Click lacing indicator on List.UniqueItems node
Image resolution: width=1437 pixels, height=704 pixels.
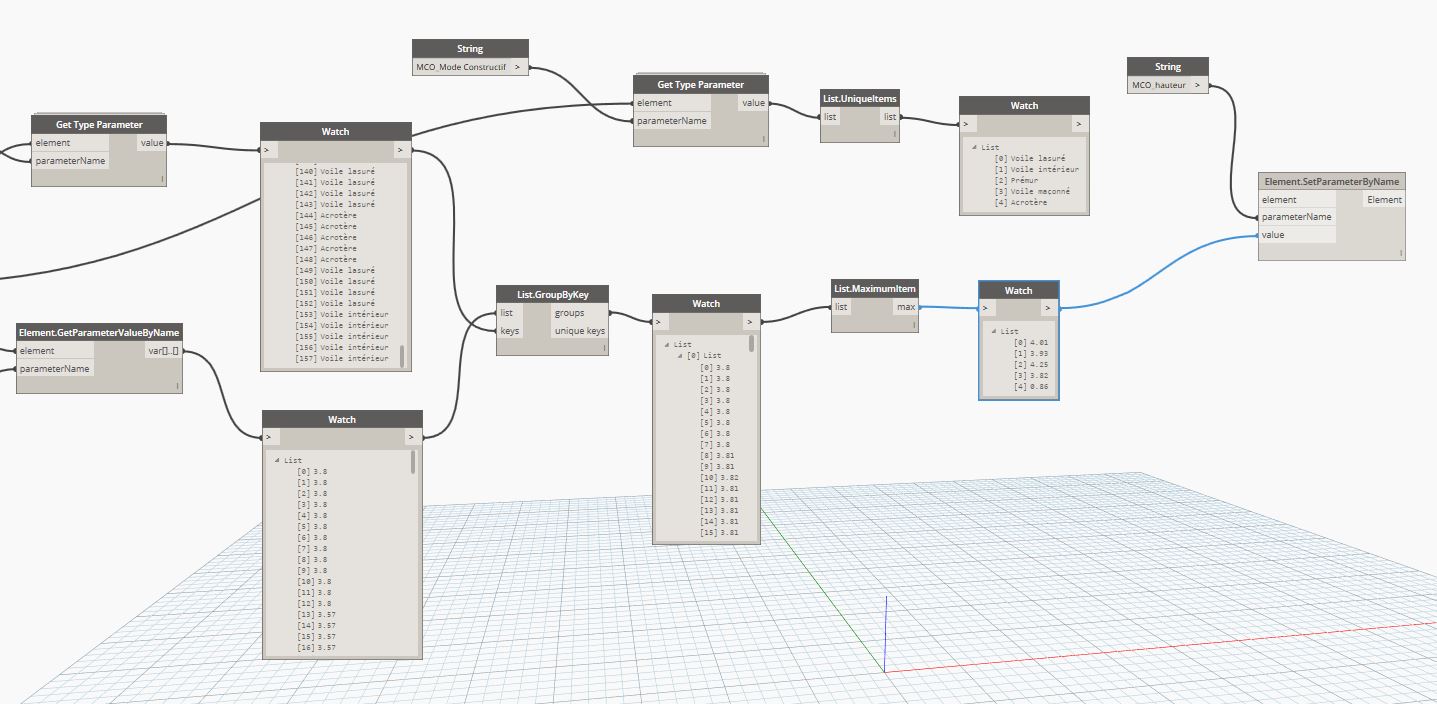pyautogui.click(x=894, y=133)
